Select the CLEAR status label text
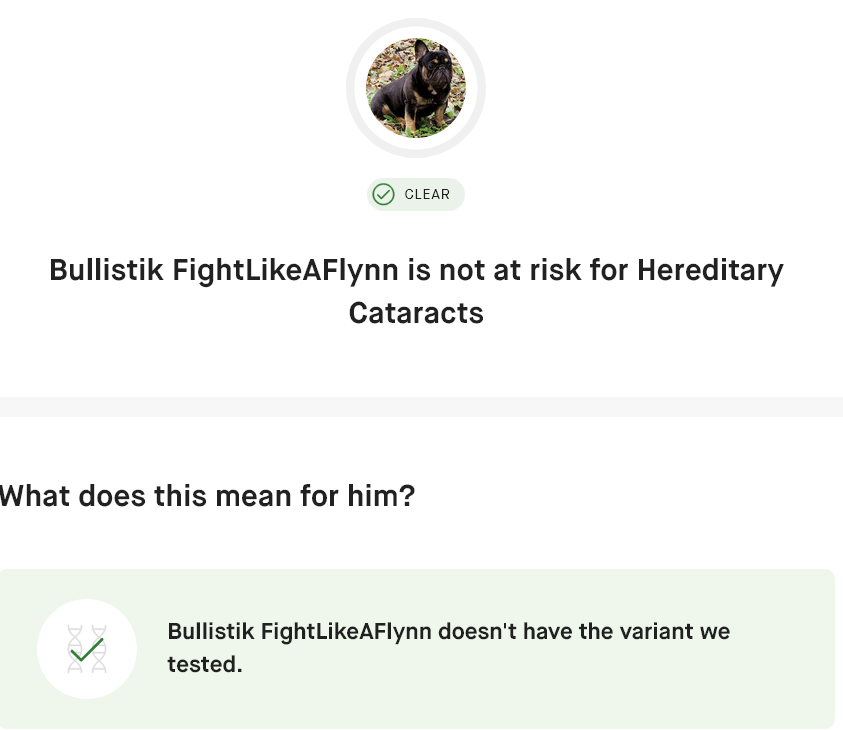Image resolution: width=843 pixels, height=730 pixels. tap(427, 194)
